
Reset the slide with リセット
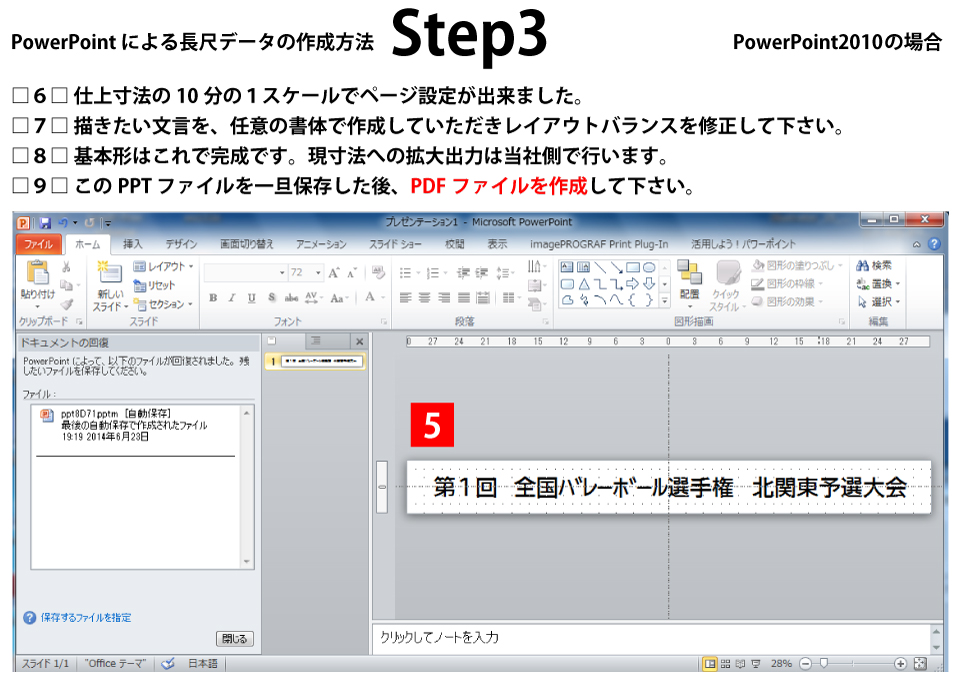154,285
